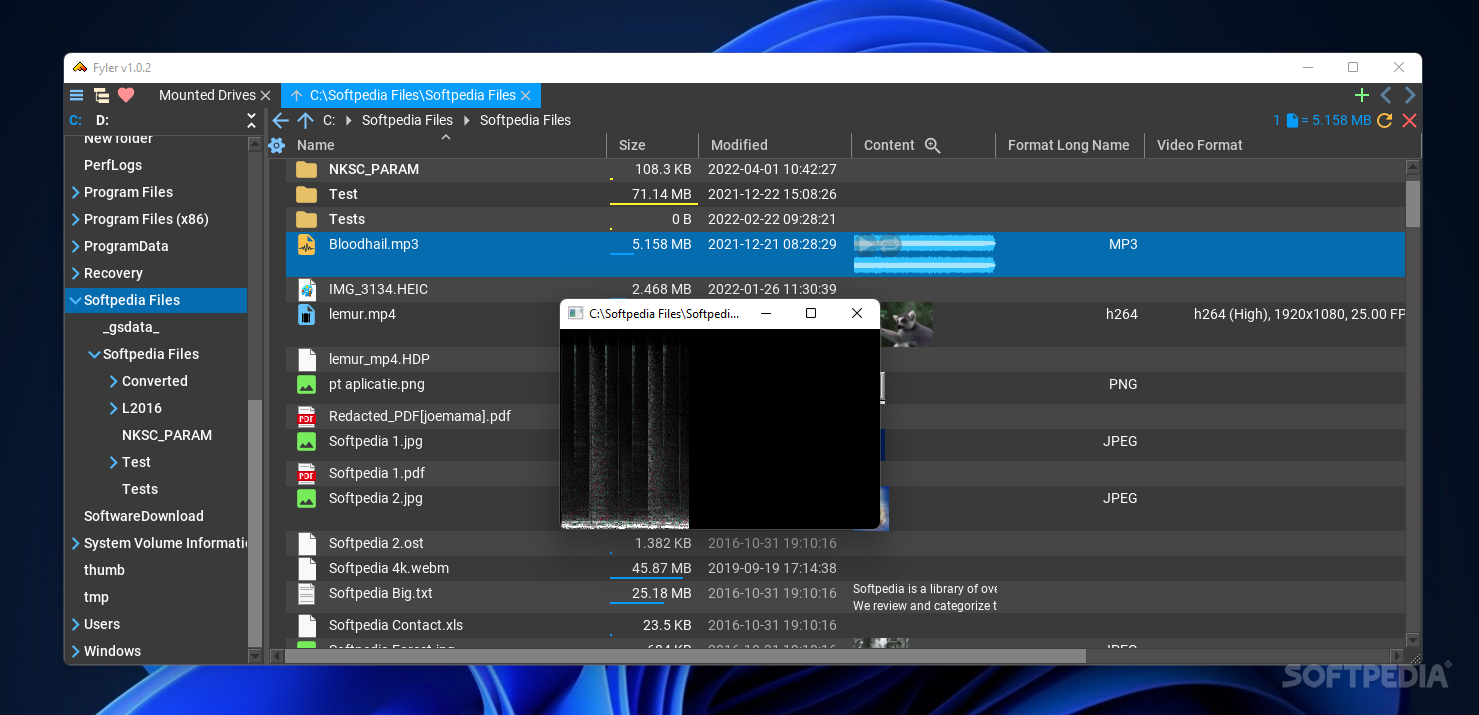Expand Program Files (x86) tree node
Screen dimensions: 1479x715
tap(76, 219)
